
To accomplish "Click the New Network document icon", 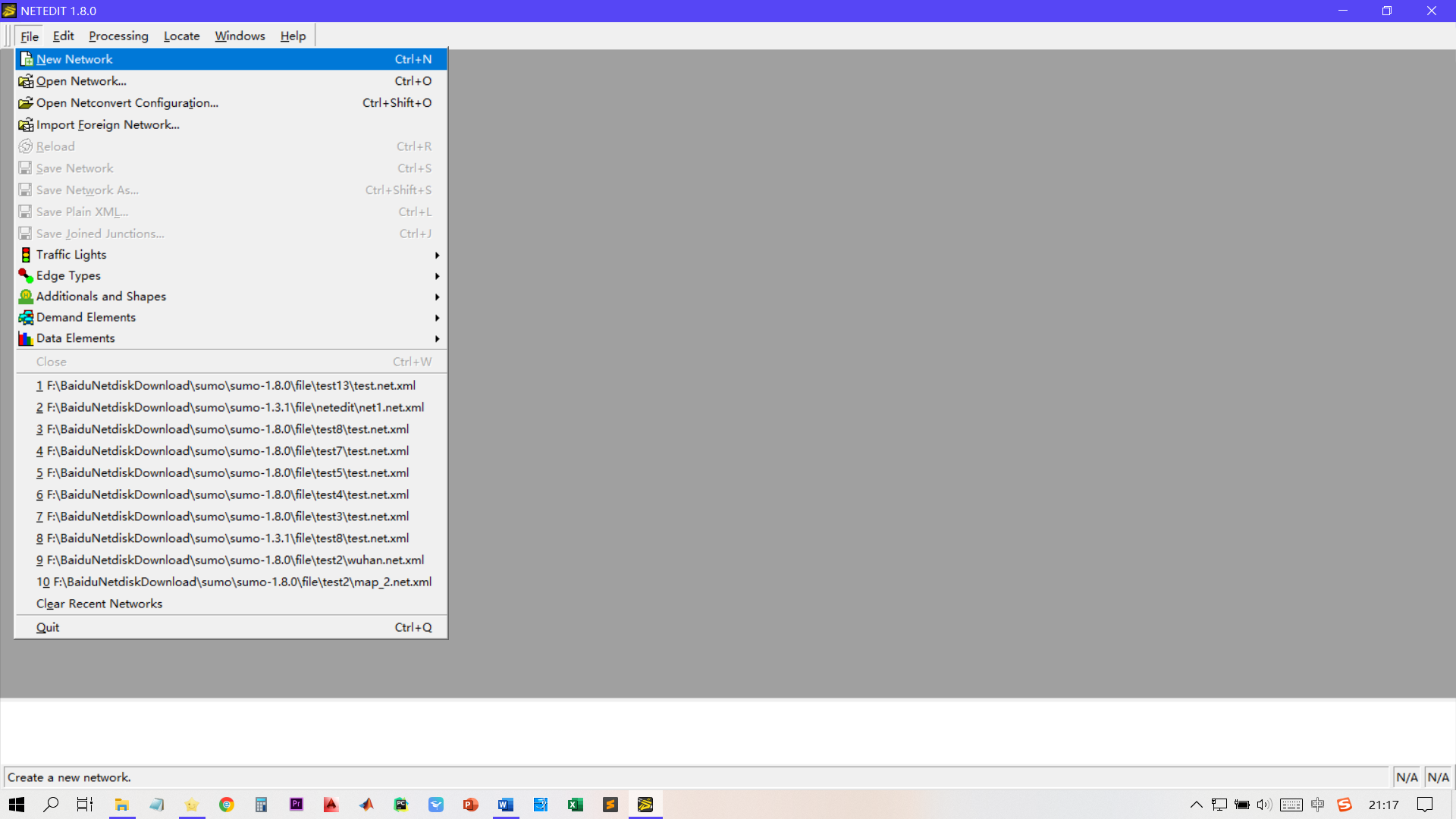I will tap(26, 59).
